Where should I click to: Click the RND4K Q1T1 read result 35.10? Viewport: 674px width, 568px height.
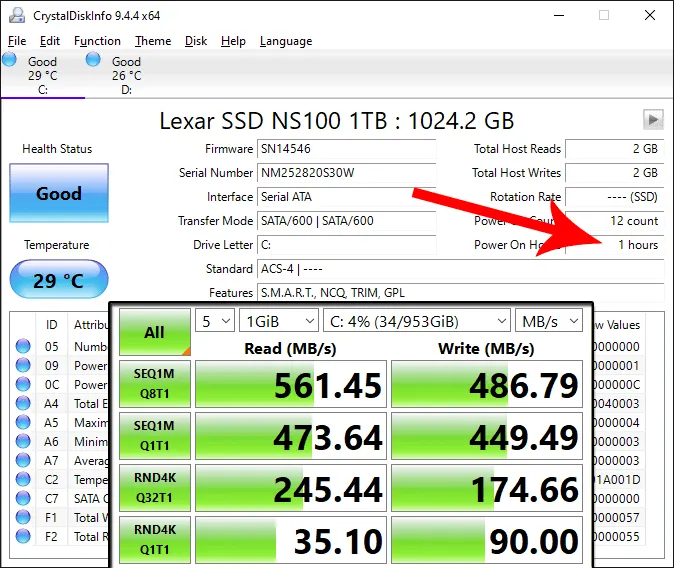coord(291,540)
